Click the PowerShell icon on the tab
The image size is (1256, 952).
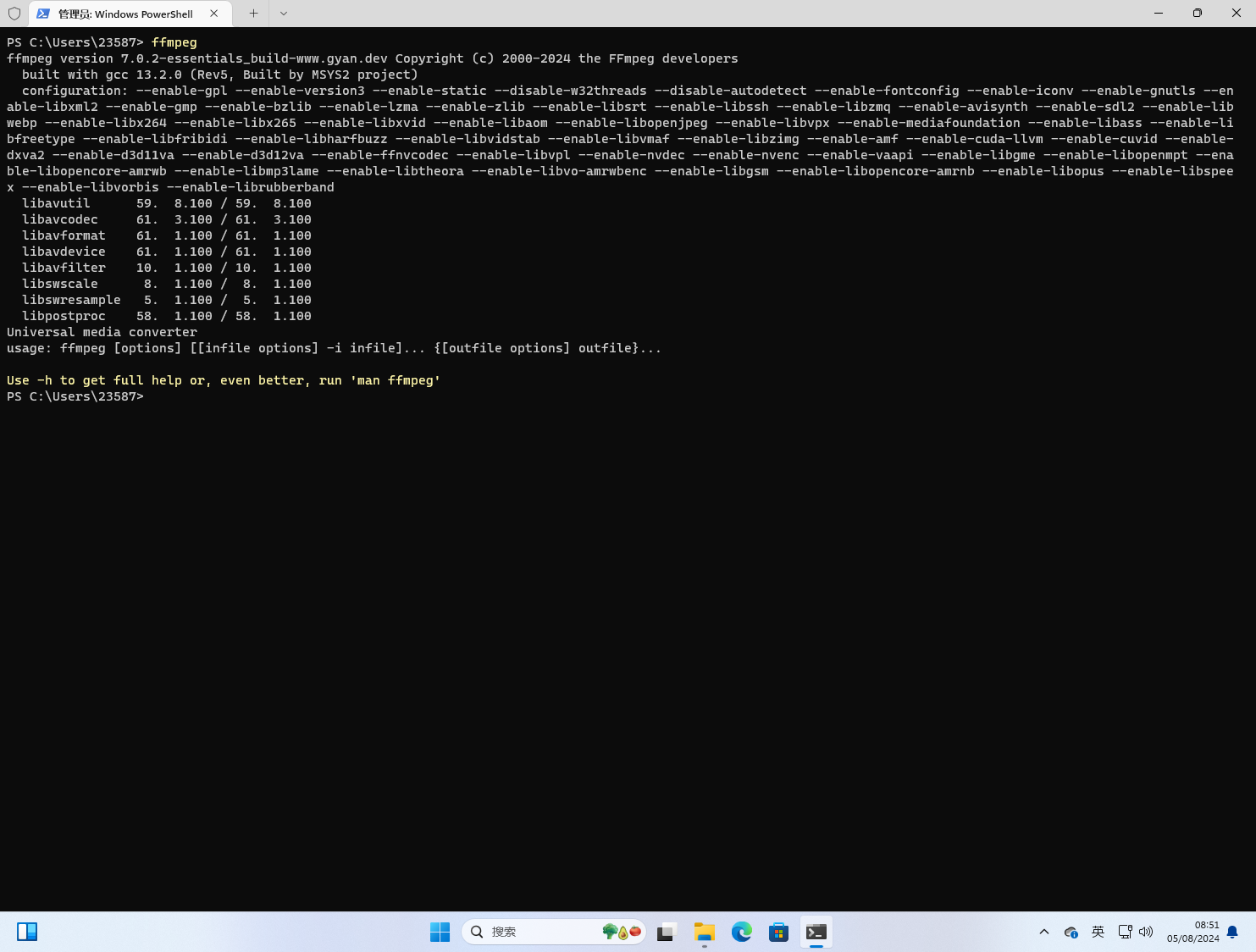point(43,14)
